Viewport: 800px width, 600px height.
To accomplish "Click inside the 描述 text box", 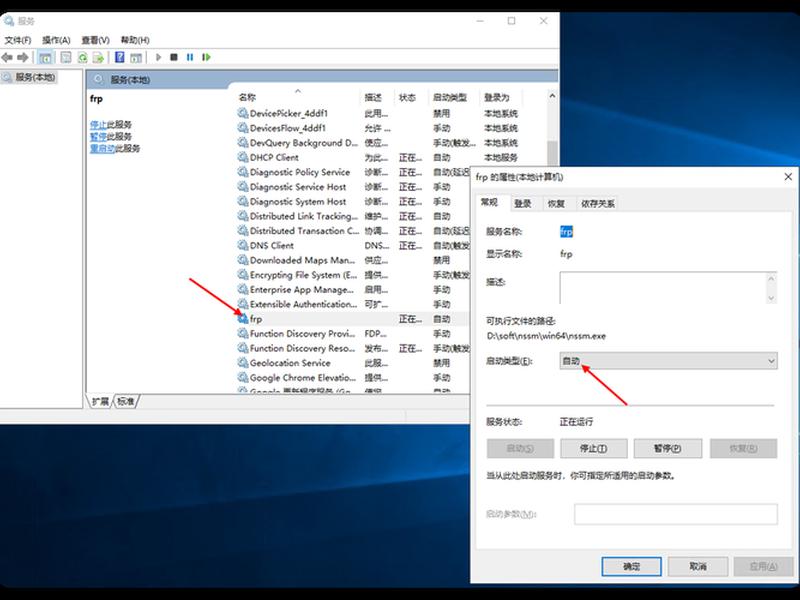I will (x=663, y=288).
